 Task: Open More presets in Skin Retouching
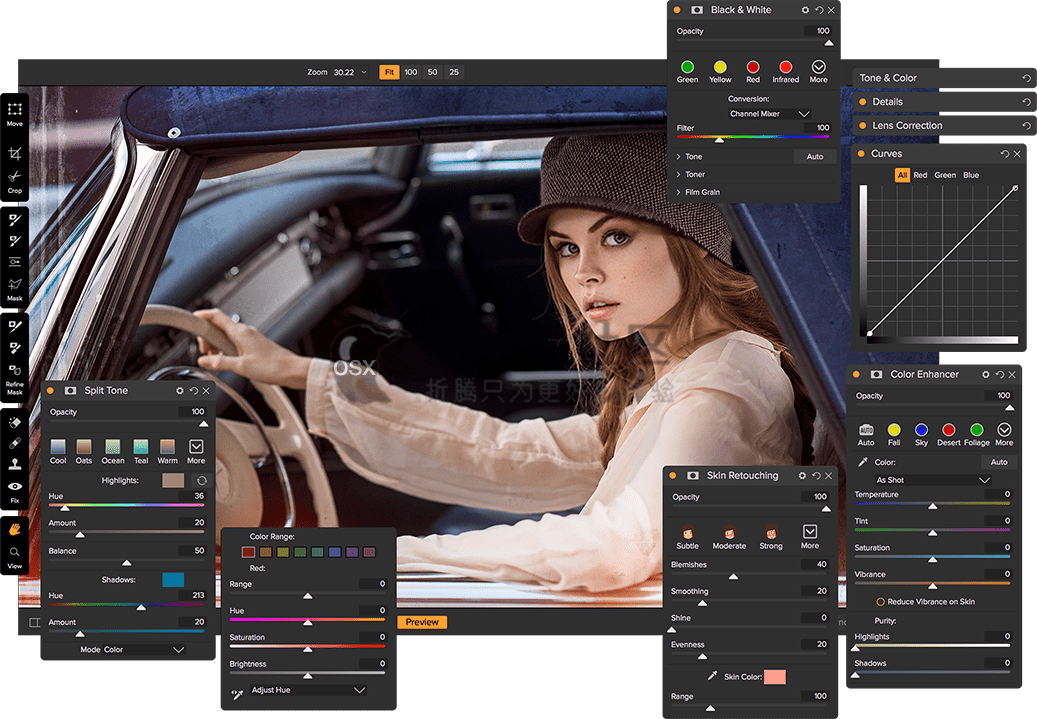tap(810, 532)
